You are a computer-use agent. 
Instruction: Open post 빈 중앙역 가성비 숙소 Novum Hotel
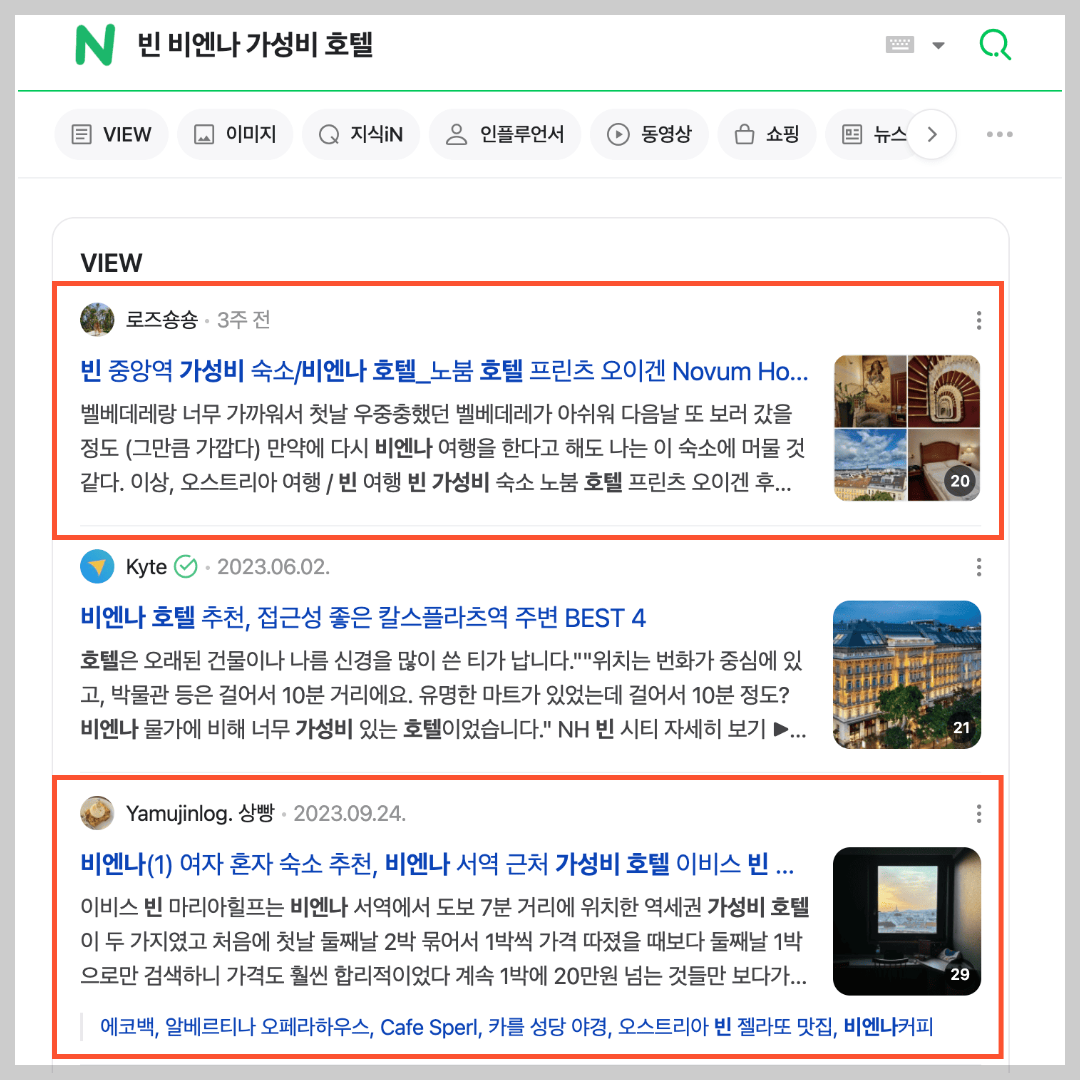[x=444, y=371]
